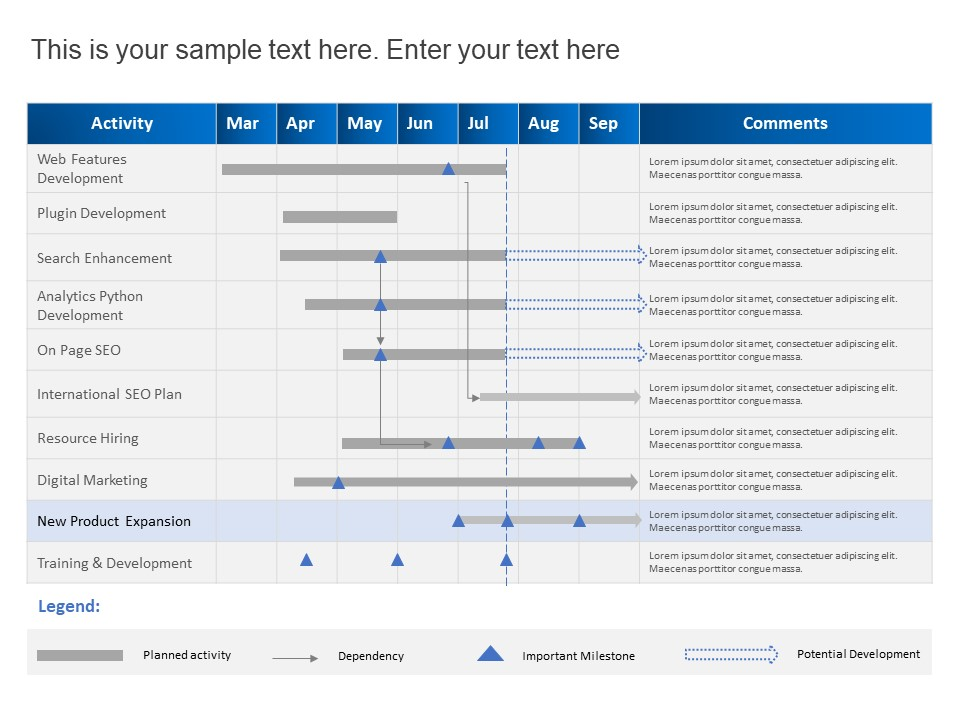This screenshot has width=960, height=720.
Task: Click the Dependency arrow icon in legend
Action: click(x=295, y=658)
